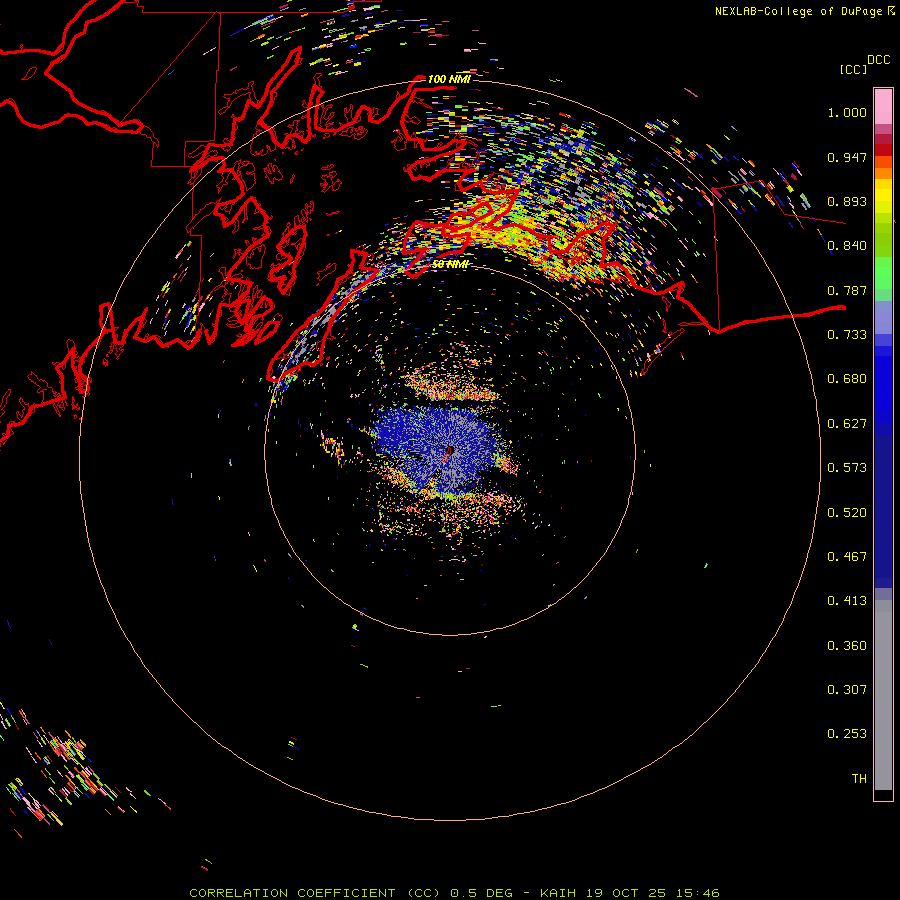
Task: Select the 0.413 scale value
Action: coord(847,601)
